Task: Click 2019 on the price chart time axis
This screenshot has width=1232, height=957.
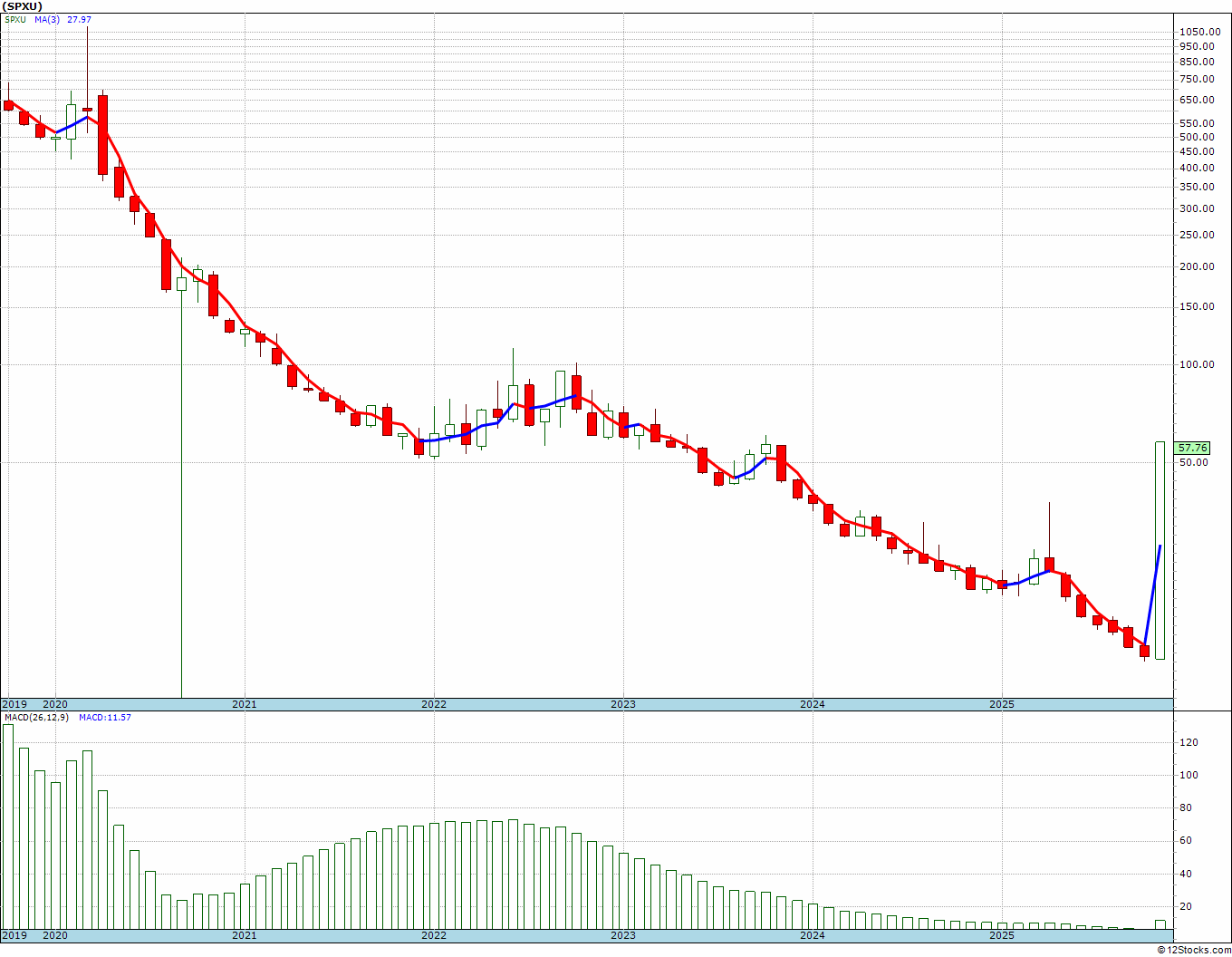Action: point(14,704)
